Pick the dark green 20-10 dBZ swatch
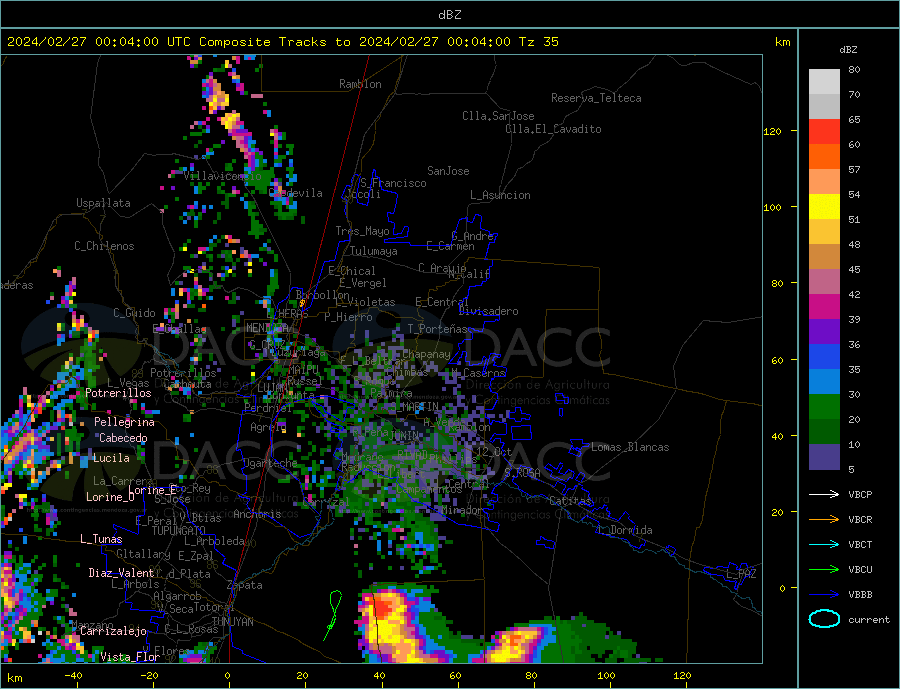 824,432
